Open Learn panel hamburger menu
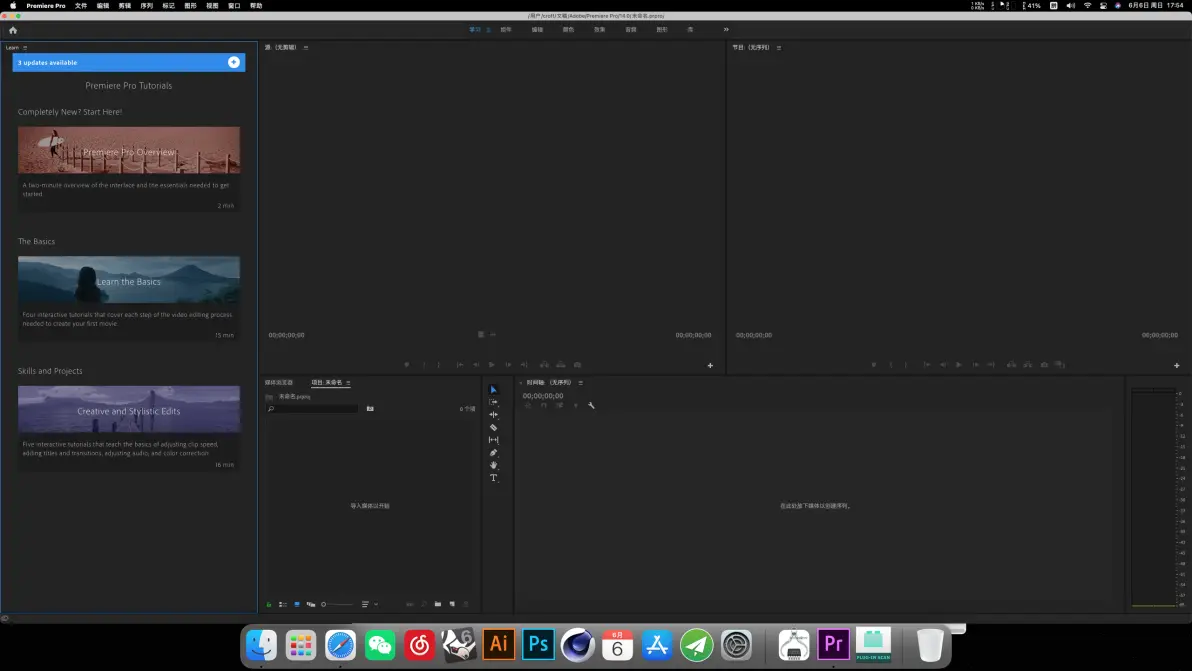 click(x=25, y=47)
